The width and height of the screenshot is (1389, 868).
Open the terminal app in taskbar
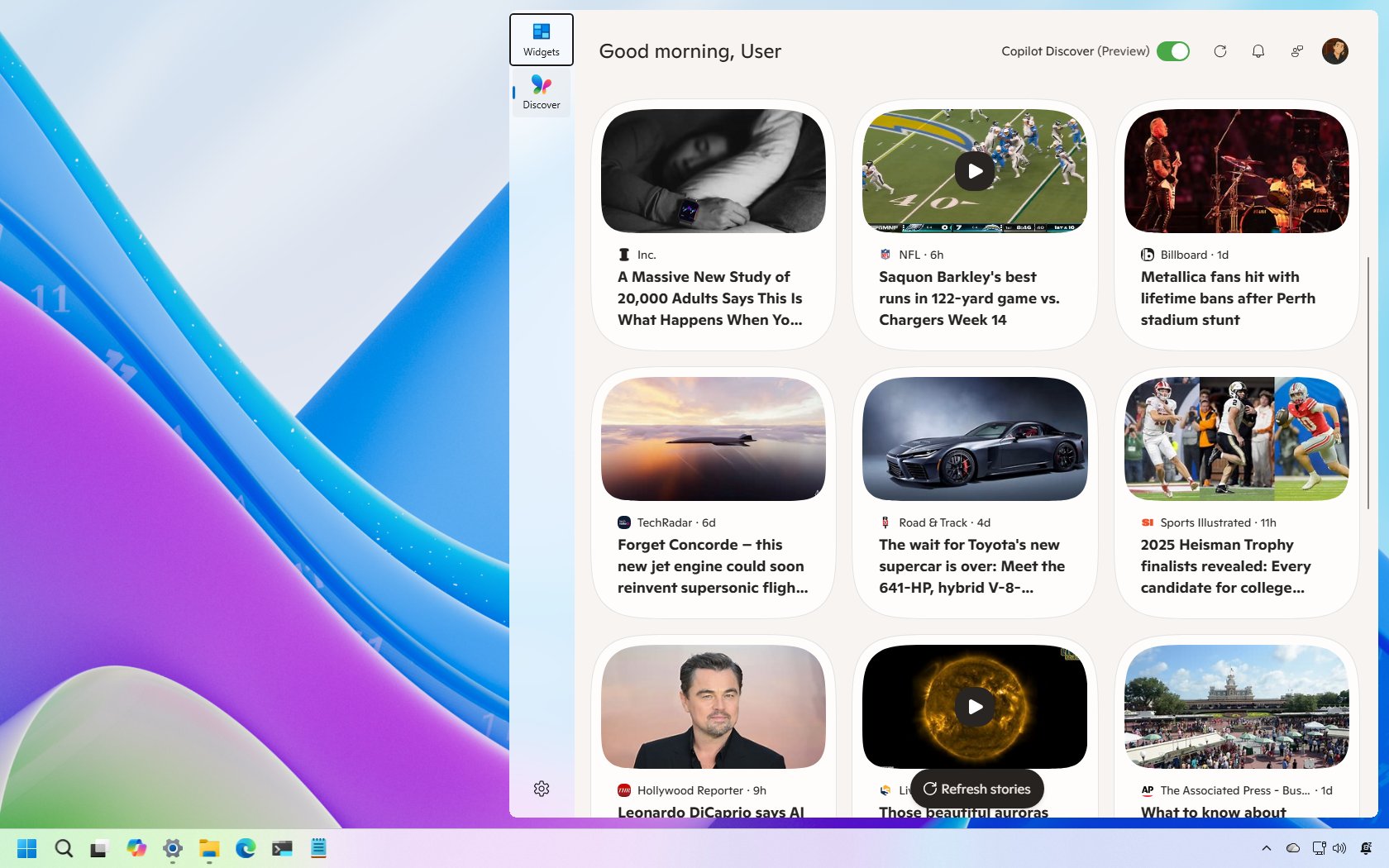click(282, 848)
